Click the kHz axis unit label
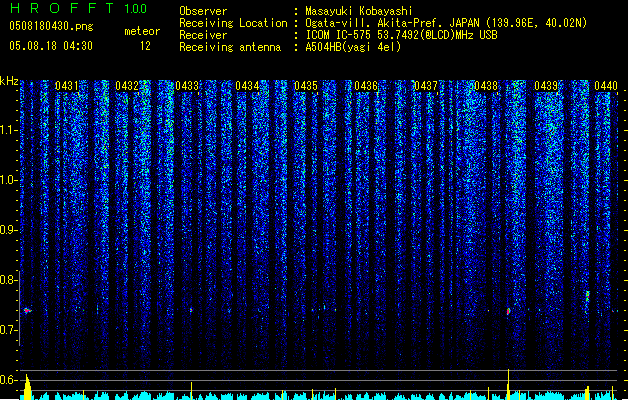Image resolution: width=629 pixels, height=400 pixels. tap(9, 81)
